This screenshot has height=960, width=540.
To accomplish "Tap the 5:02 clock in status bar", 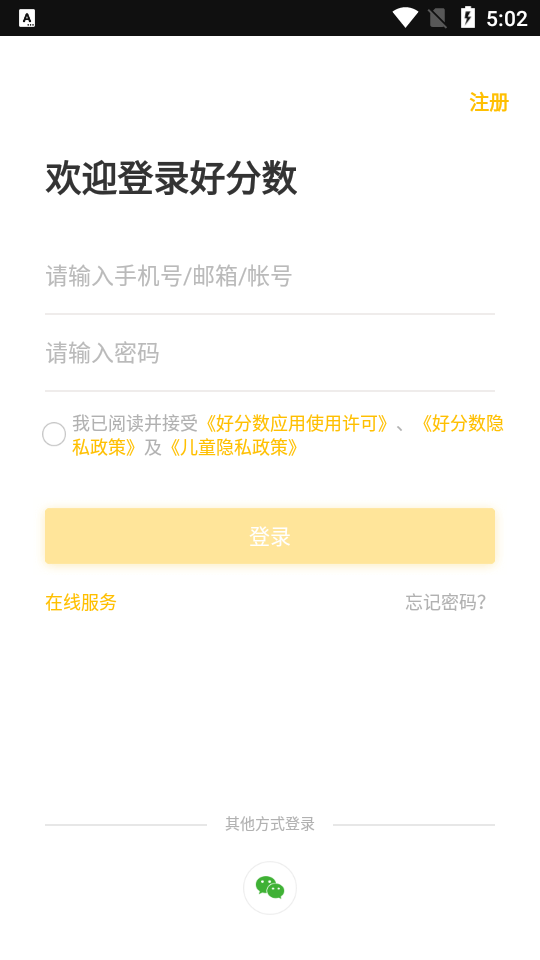I will [507, 19].
